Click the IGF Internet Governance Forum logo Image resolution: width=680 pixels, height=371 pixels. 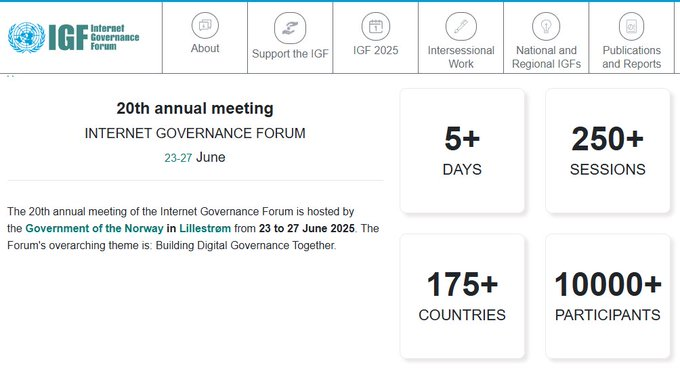tap(74, 37)
